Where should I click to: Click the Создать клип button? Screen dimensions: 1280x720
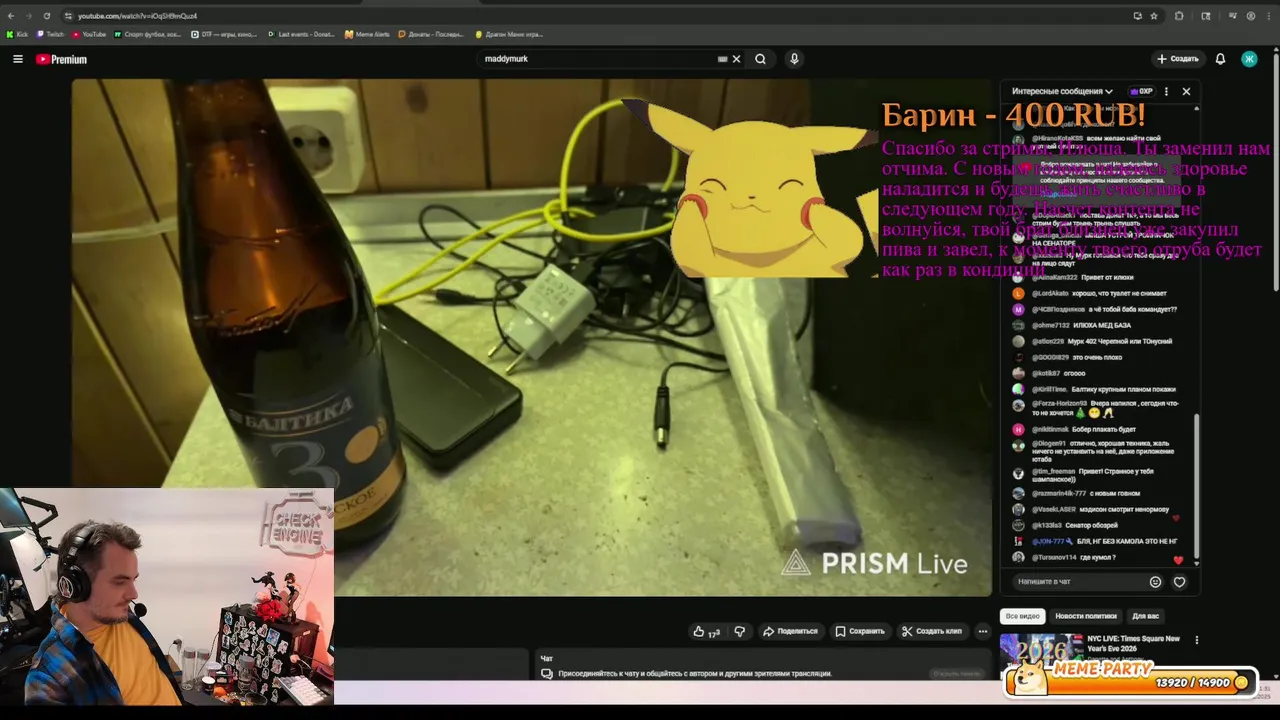pyautogui.click(x=932, y=631)
